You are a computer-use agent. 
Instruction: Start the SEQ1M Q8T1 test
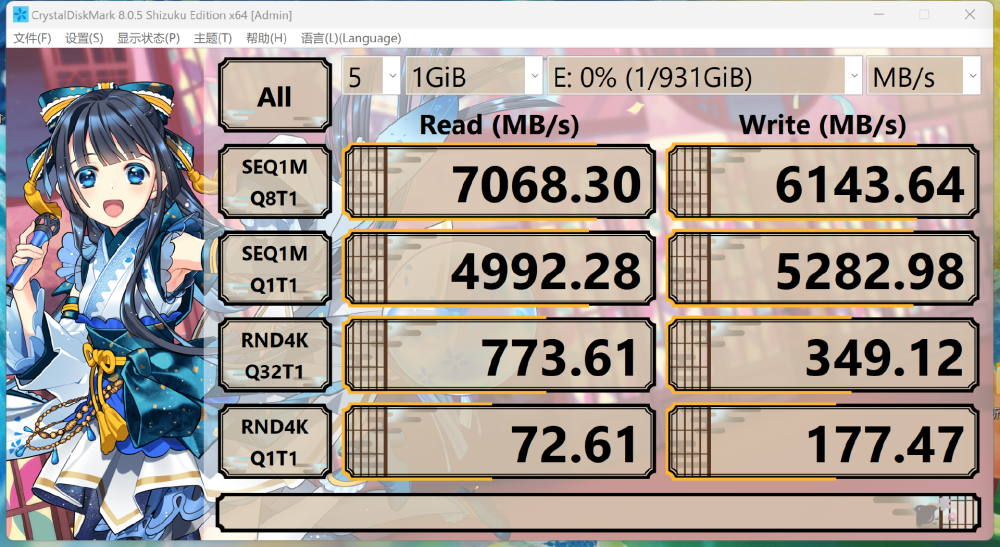275,182
